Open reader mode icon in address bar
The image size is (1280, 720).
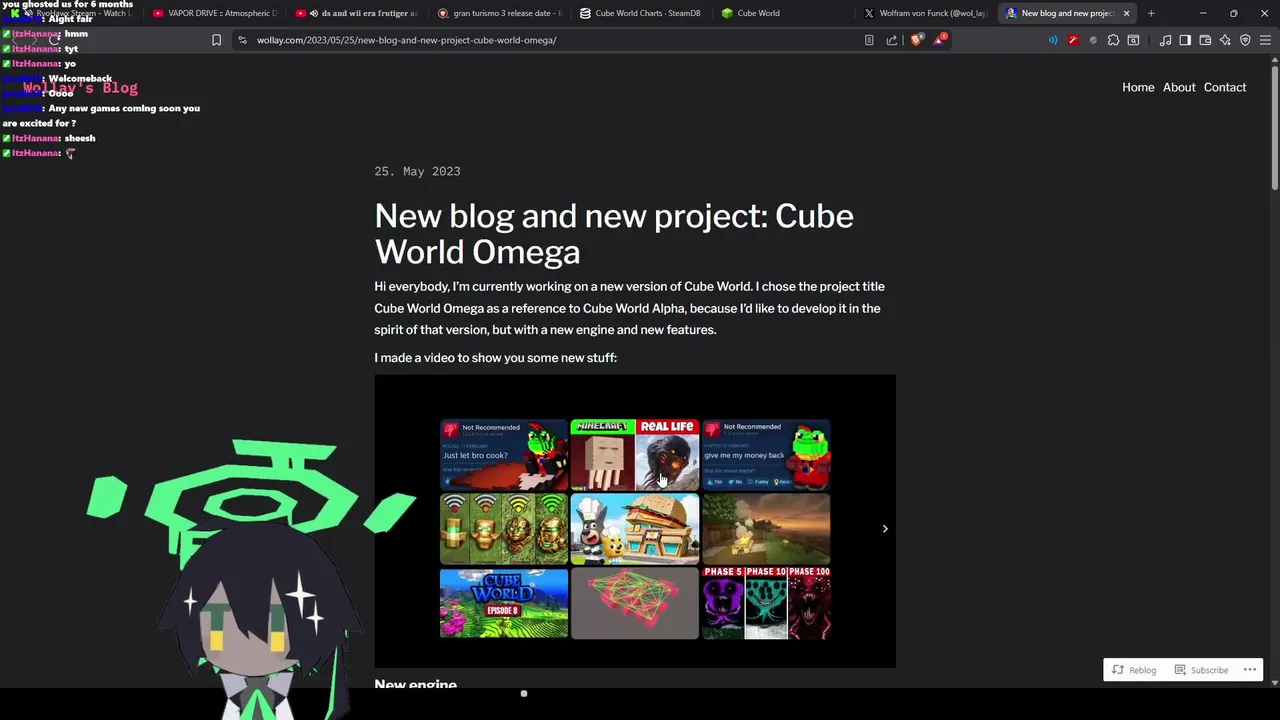point(869,40)
